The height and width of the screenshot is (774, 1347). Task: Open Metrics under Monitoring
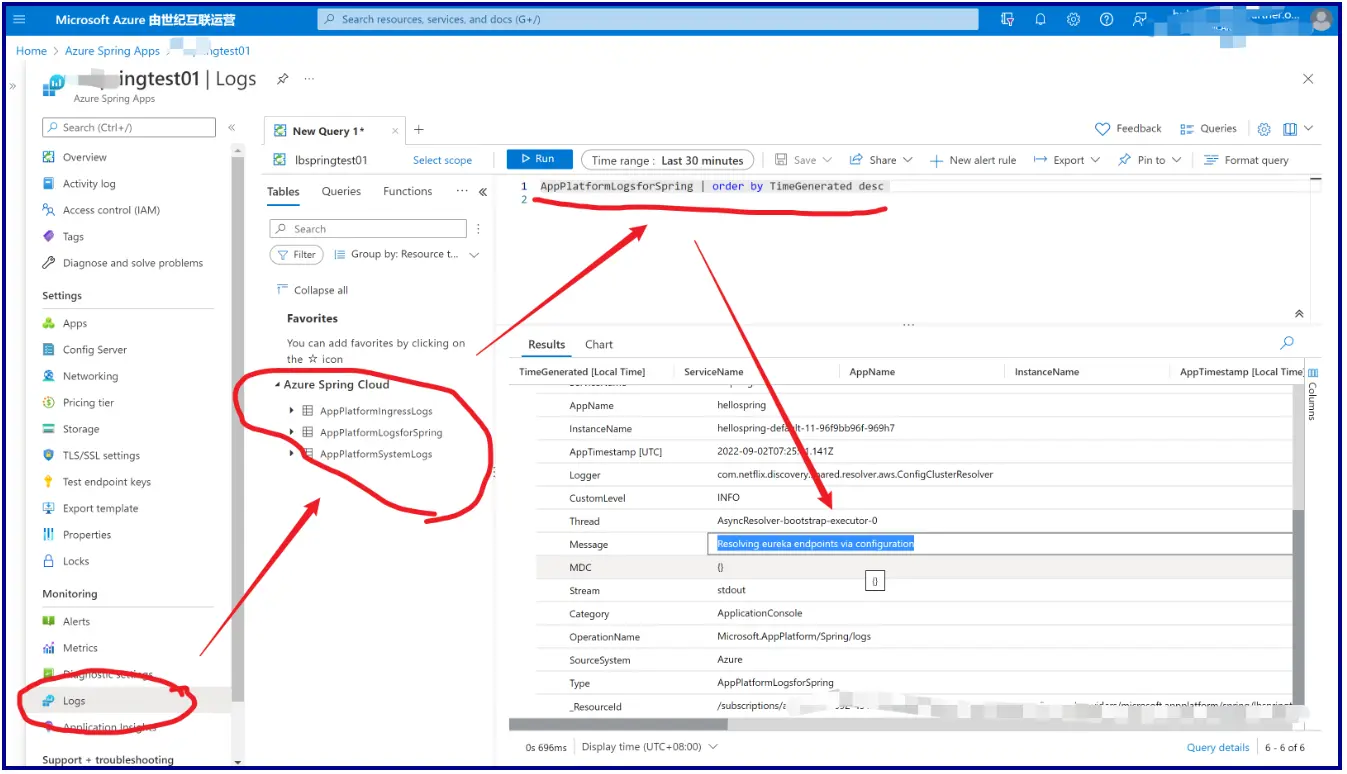pos(80,648)
